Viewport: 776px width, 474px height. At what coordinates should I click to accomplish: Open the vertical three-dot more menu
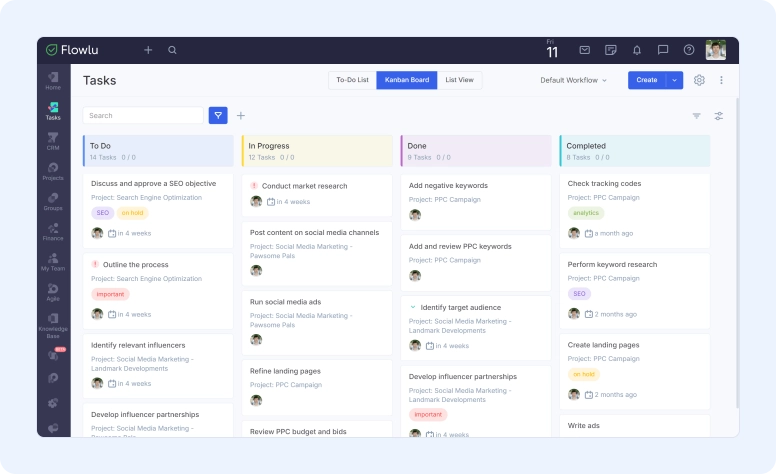(721, 80)
